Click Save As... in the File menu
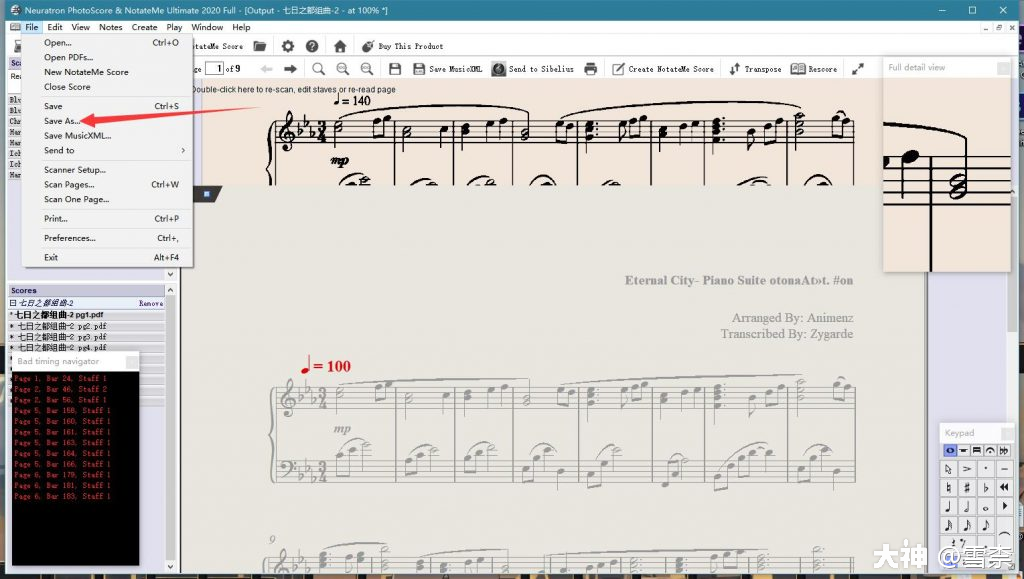The width and height of the screenshot is (1024, 579). (62, 121)
